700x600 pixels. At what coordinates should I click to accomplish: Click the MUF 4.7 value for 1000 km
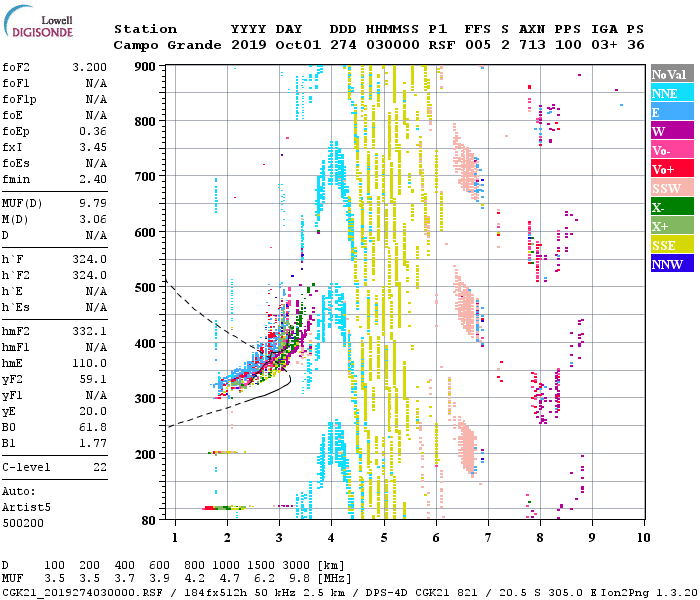pyautogui.click(x=229, y=579)
